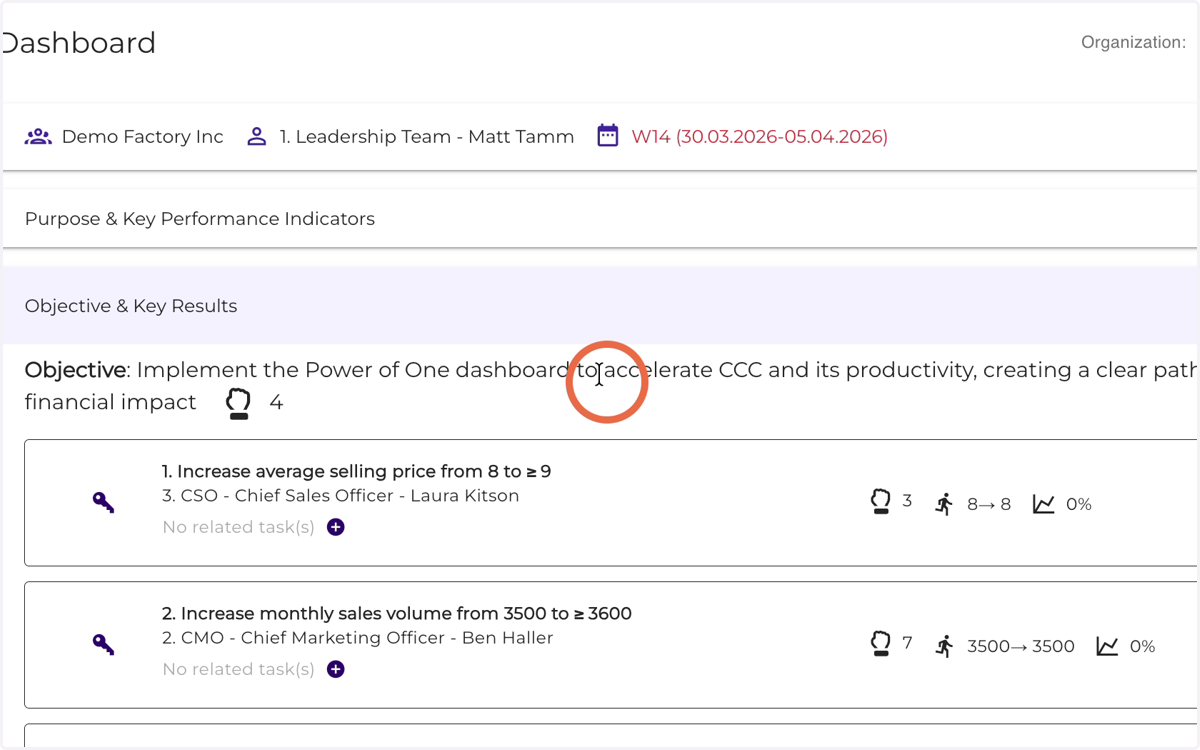This screenshot has width=1200, height=750.
Task: Open the 1. Leadership Team - Matt Tamm selector
Action: pos(427,137)
